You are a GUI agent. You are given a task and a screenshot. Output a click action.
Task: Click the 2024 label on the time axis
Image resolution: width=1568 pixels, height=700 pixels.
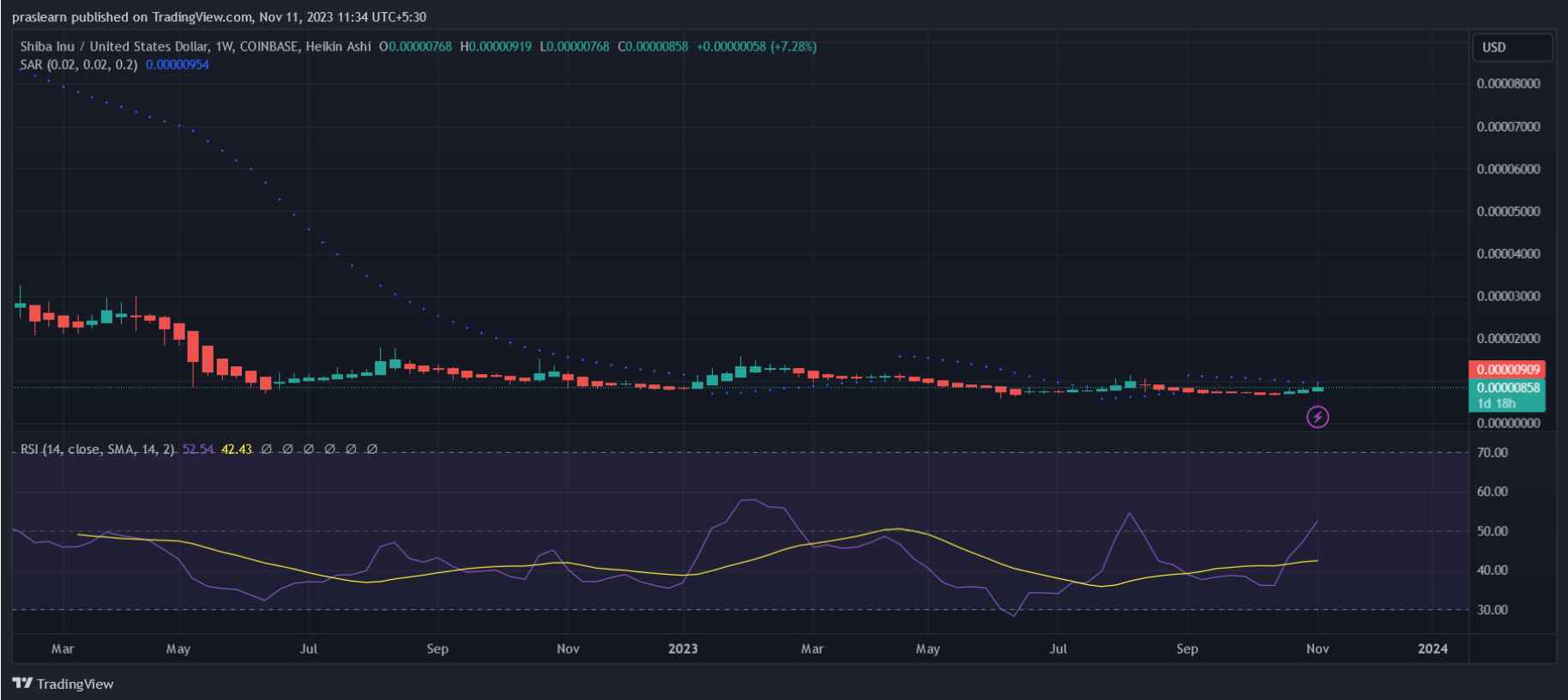1432,649
